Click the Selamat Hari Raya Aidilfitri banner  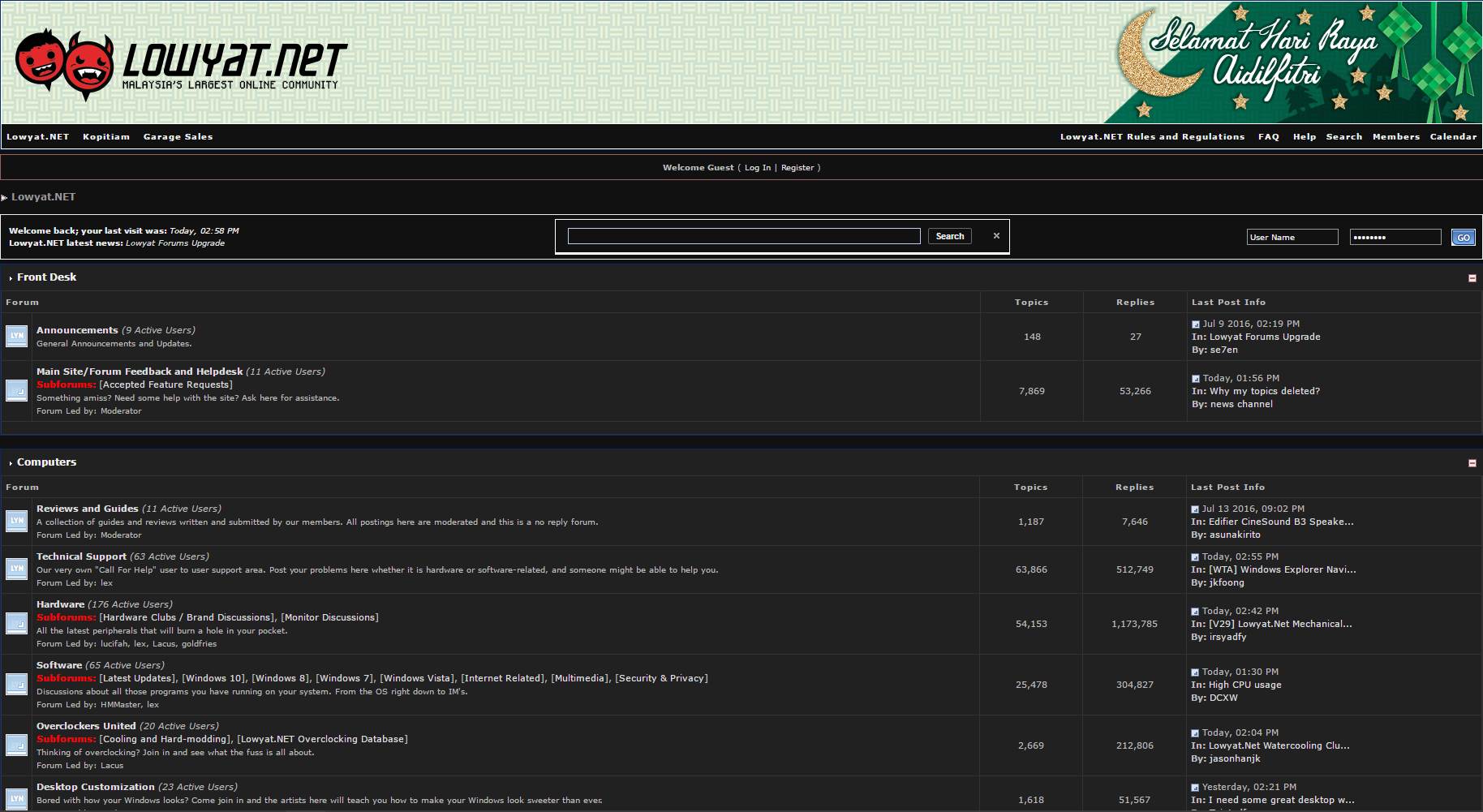tap(1293, 62)
